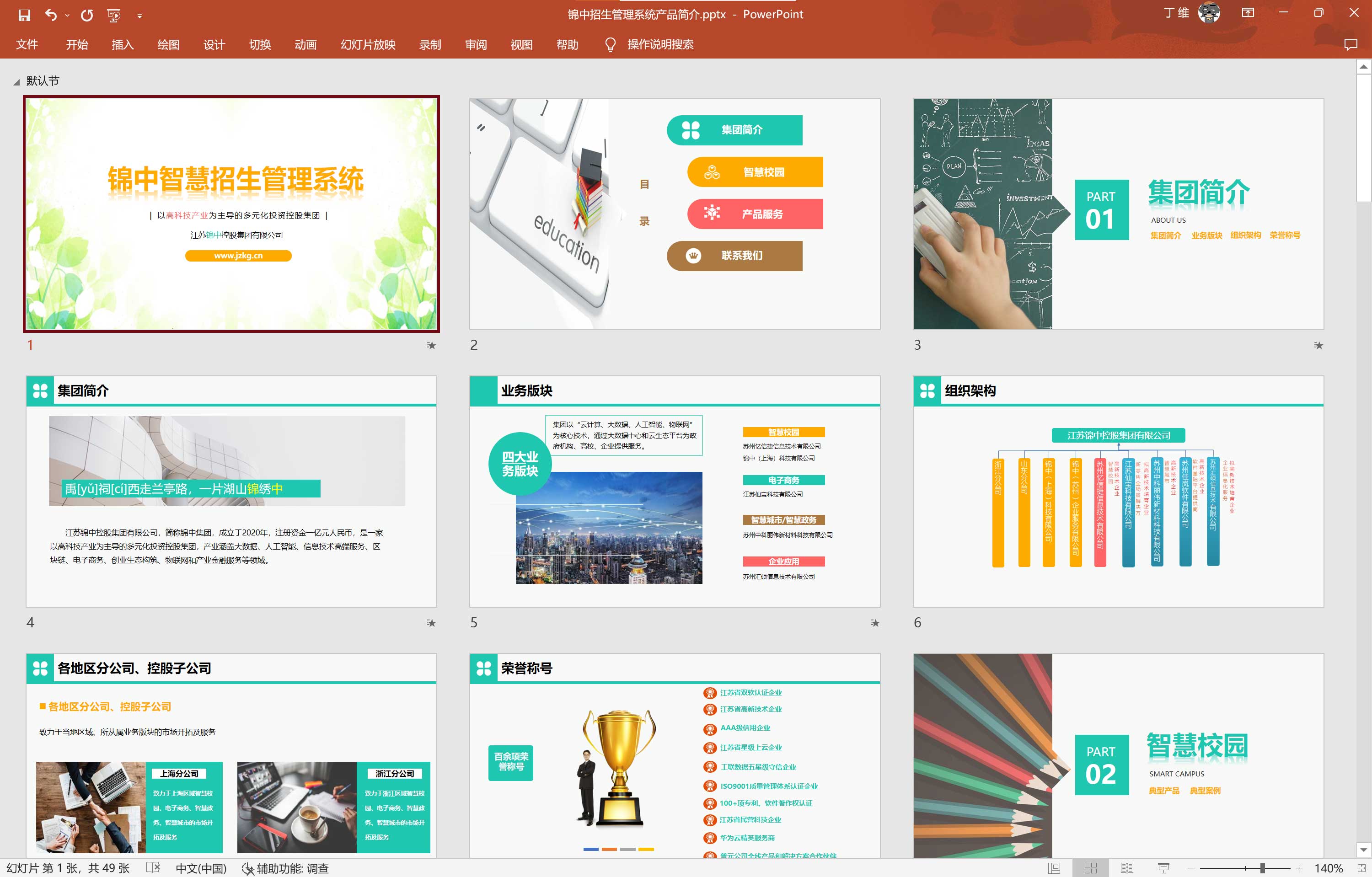Open the 插入 ribbon tab
Image resolution: width=1372 pixels, height=877 pixels.
click(x=123, y=44)
